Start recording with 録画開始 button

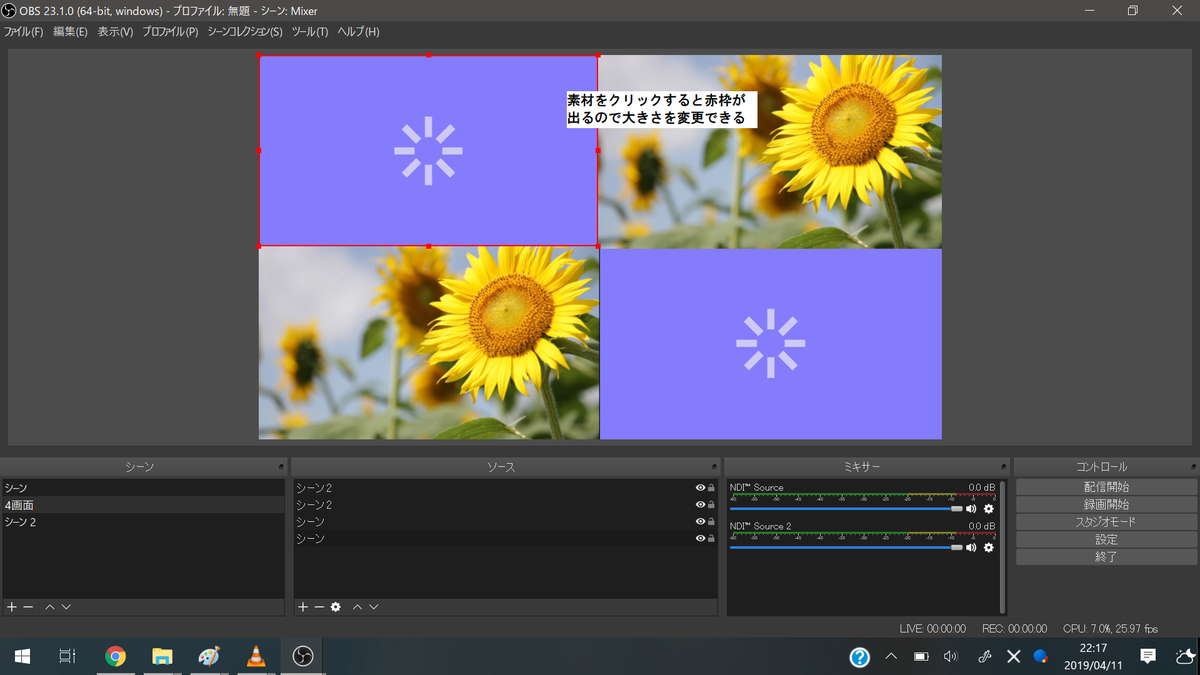pos(1106,505)
